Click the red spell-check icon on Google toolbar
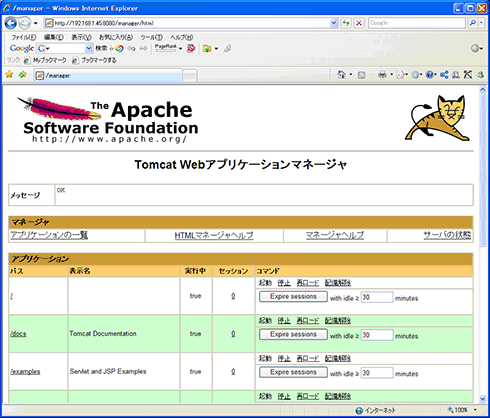This screenshot has width=490, height=418. [x=191, y=49]
